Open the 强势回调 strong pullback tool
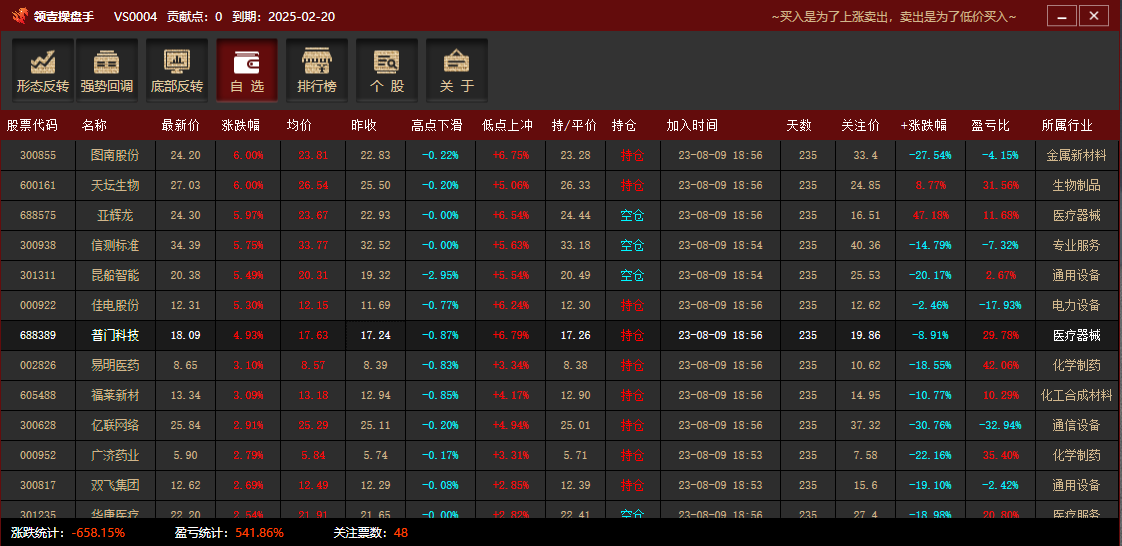 point(107,70)
